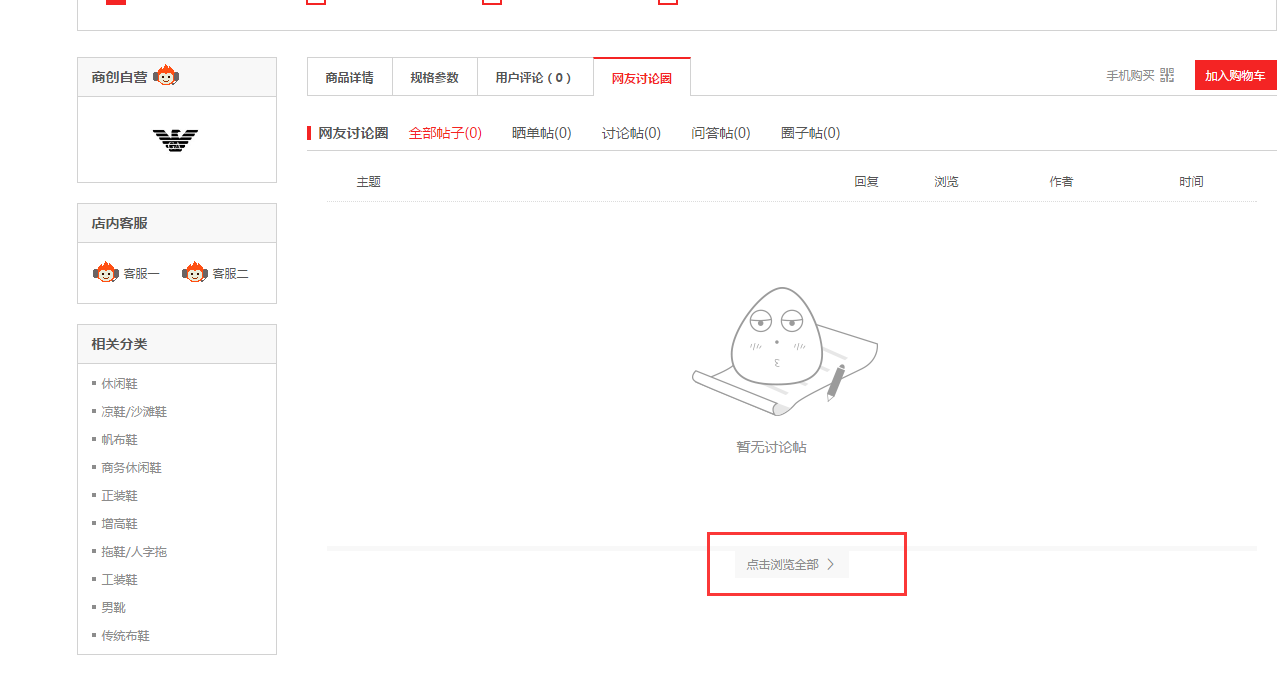This screenshot has width=1280, height=675.
Task: Click the 点击浏览全部 button
Action: pos(792,565)
